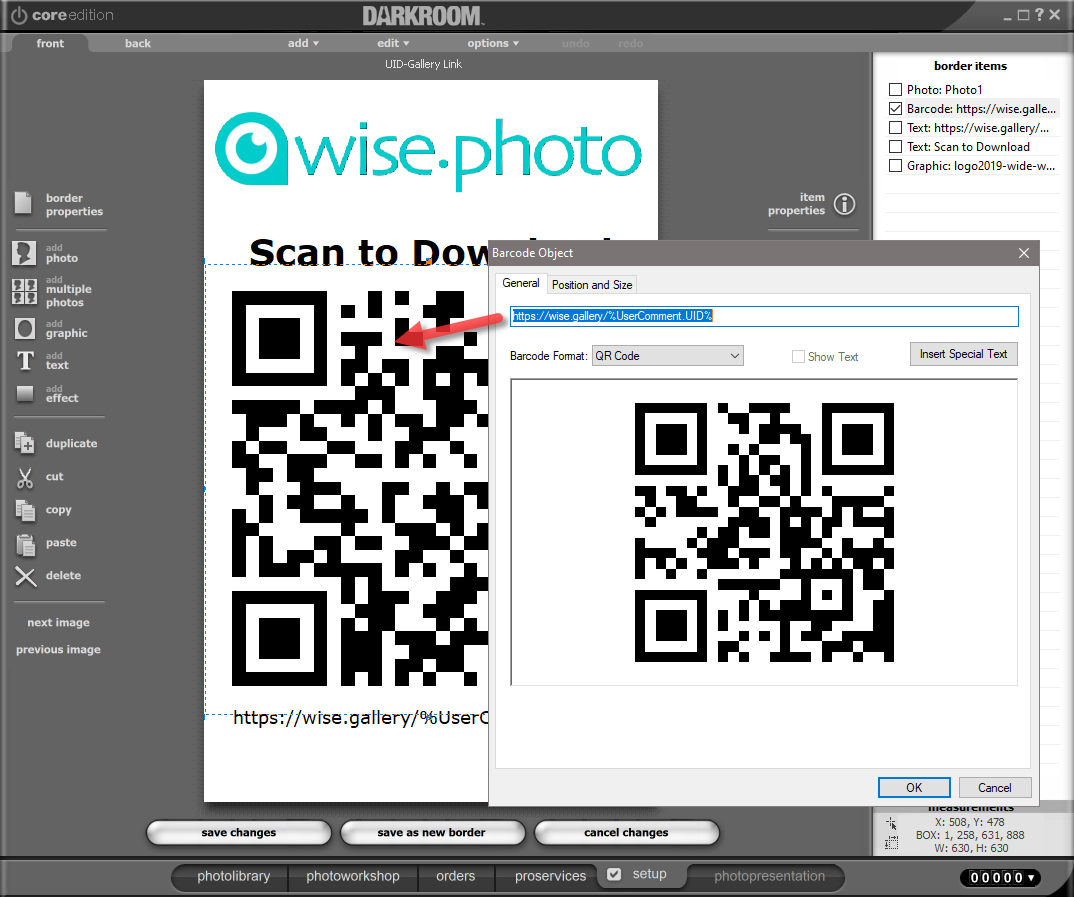The image size is (1074, 897).
Task: Close the Barcode Object dialog
Action: click(x=1024, y=253)
